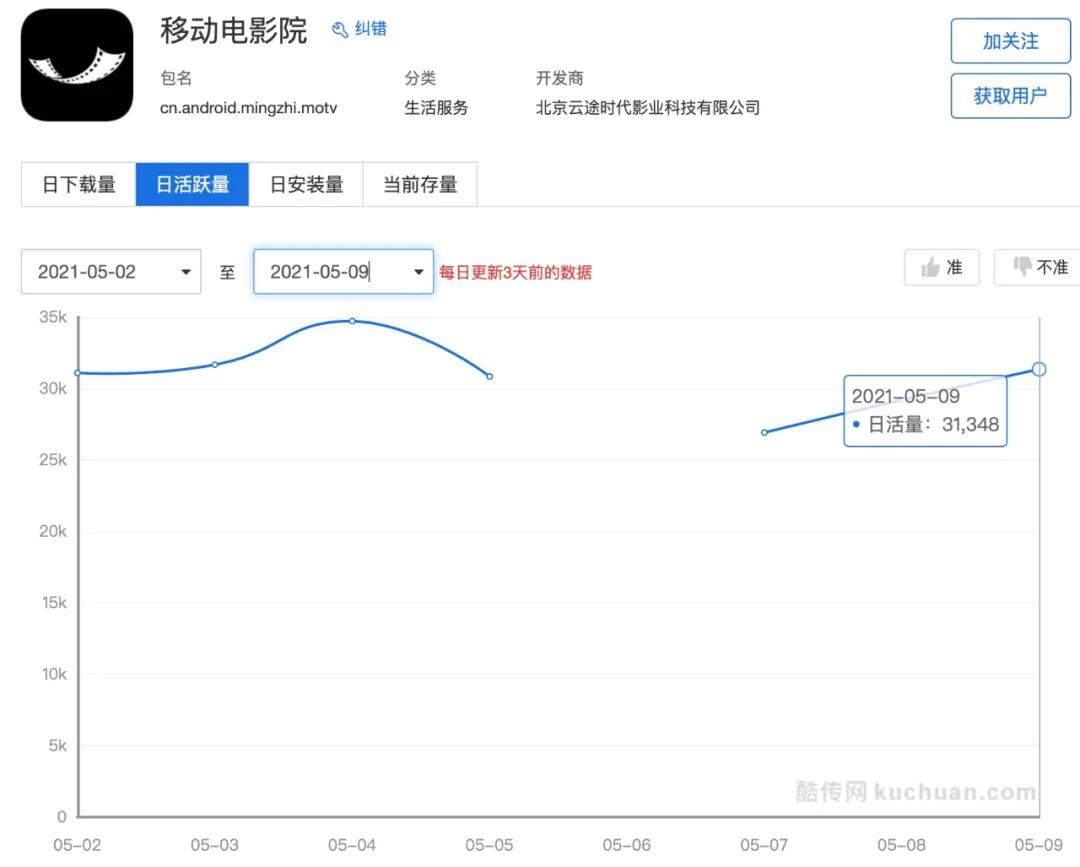Open the end date dropdown arrow
1080x867 pixels.
coord(418,272)
